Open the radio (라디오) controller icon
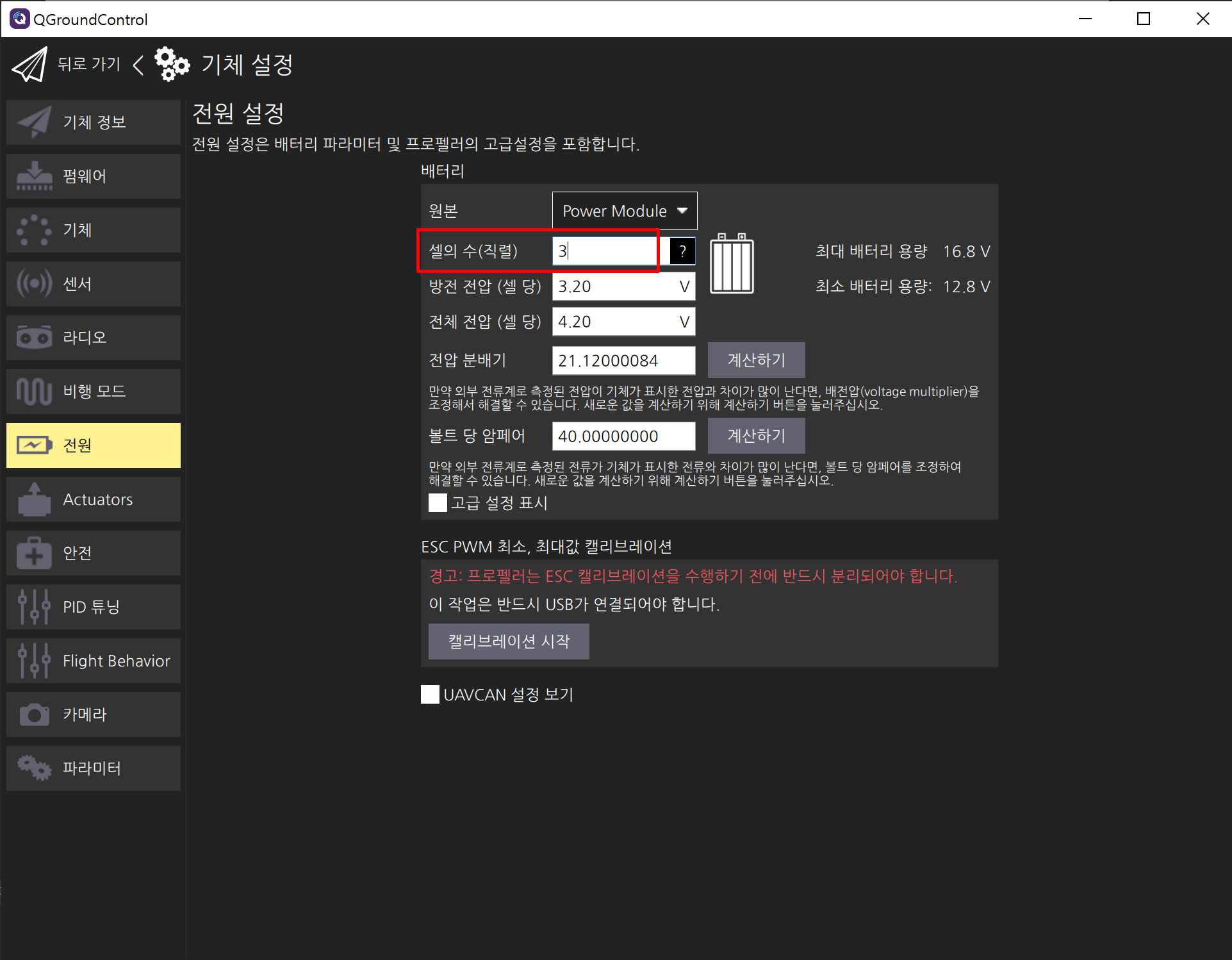This screenshot has width=1232, height=960. 35,338
